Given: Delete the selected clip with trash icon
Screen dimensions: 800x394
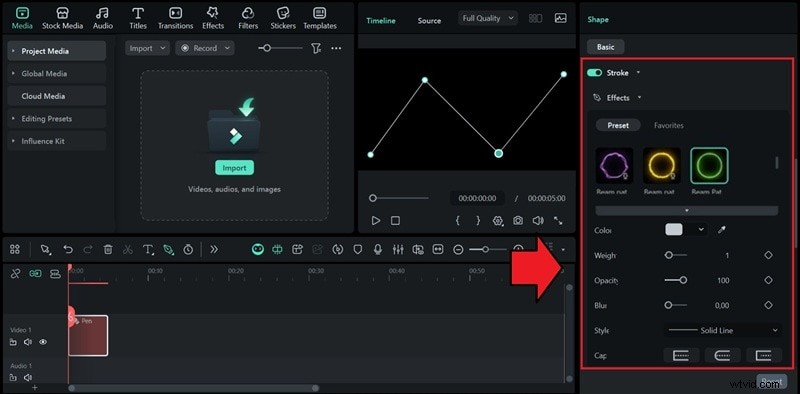Looking at the screenshot, I should tap(108, 249).
